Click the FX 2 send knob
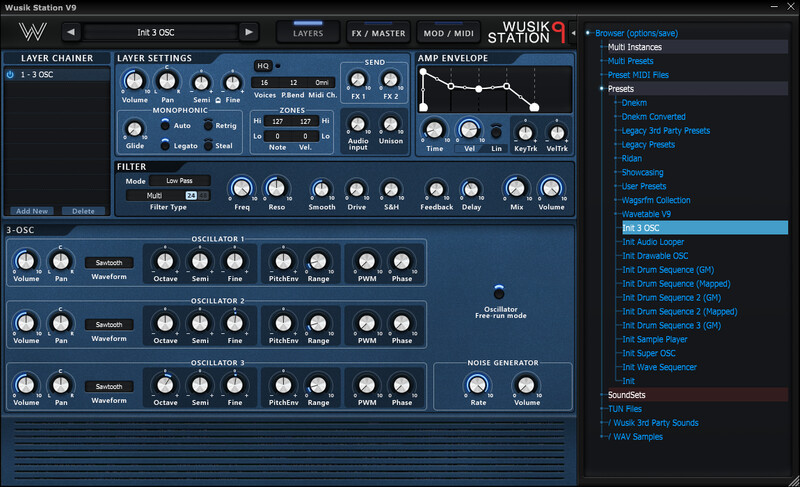Screen dimensions: 800x487 tap(390, 80)
